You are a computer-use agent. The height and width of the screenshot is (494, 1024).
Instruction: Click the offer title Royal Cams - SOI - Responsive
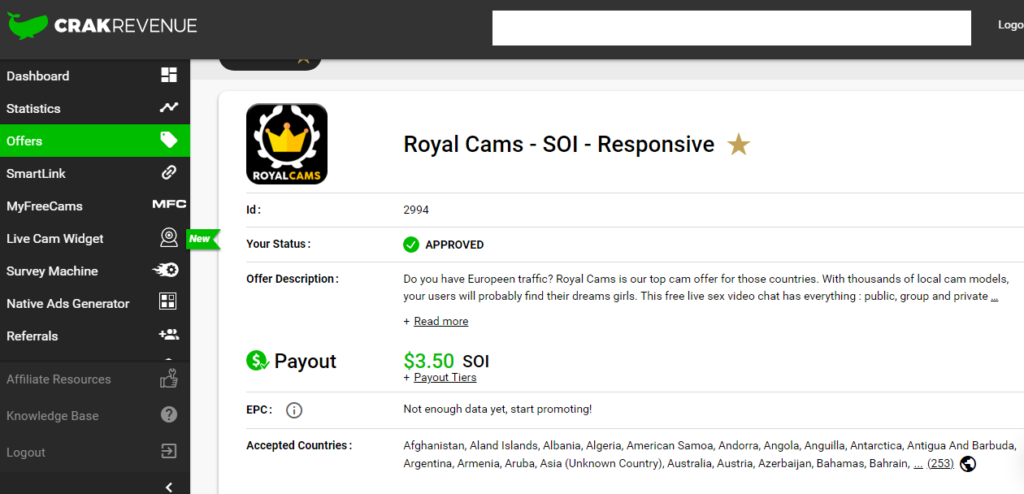[x=559, y=144]
